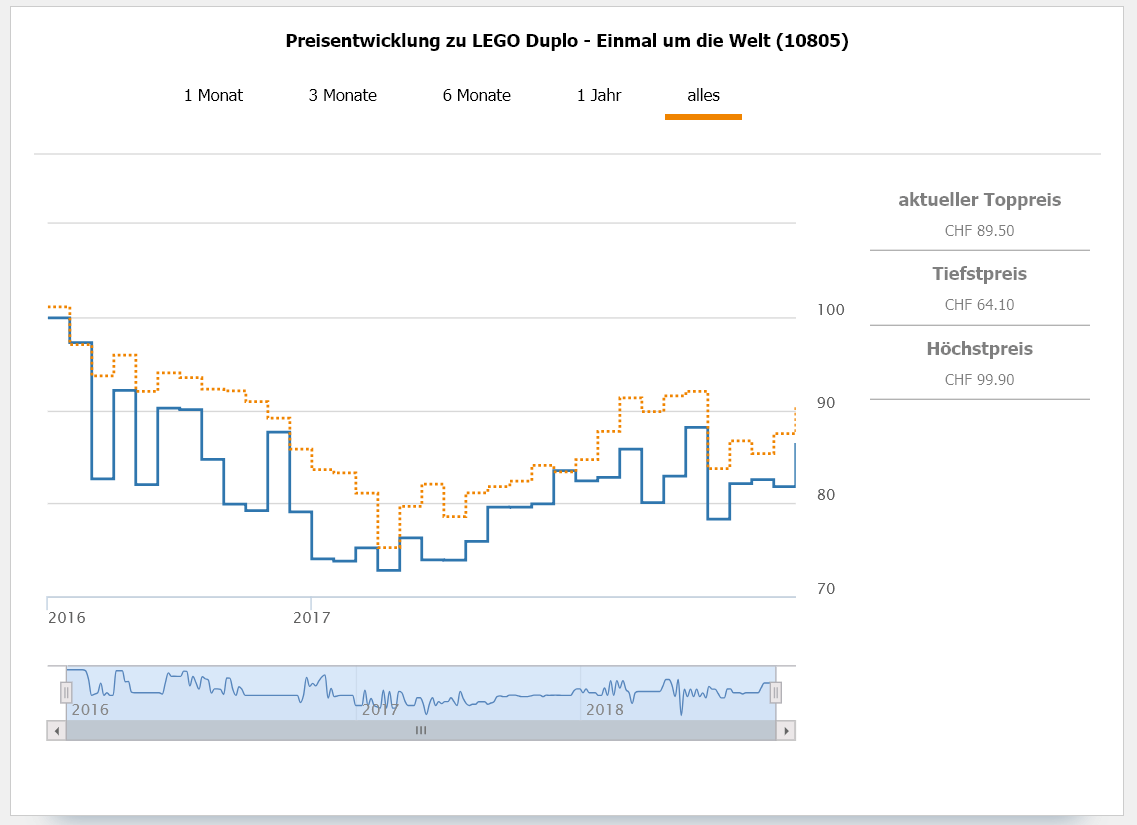The width and height of the screenshot is (1137, 825).
Task: Click the 2017 tick on main chart axis
Action: click(x=312, y=618)
